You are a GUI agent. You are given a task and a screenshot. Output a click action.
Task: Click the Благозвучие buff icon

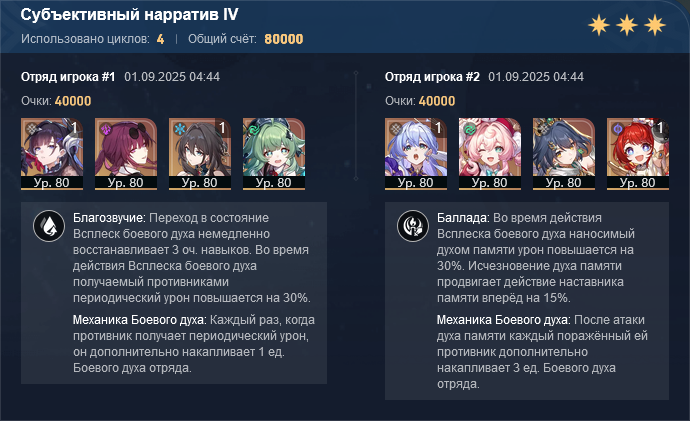pos(49,226)
